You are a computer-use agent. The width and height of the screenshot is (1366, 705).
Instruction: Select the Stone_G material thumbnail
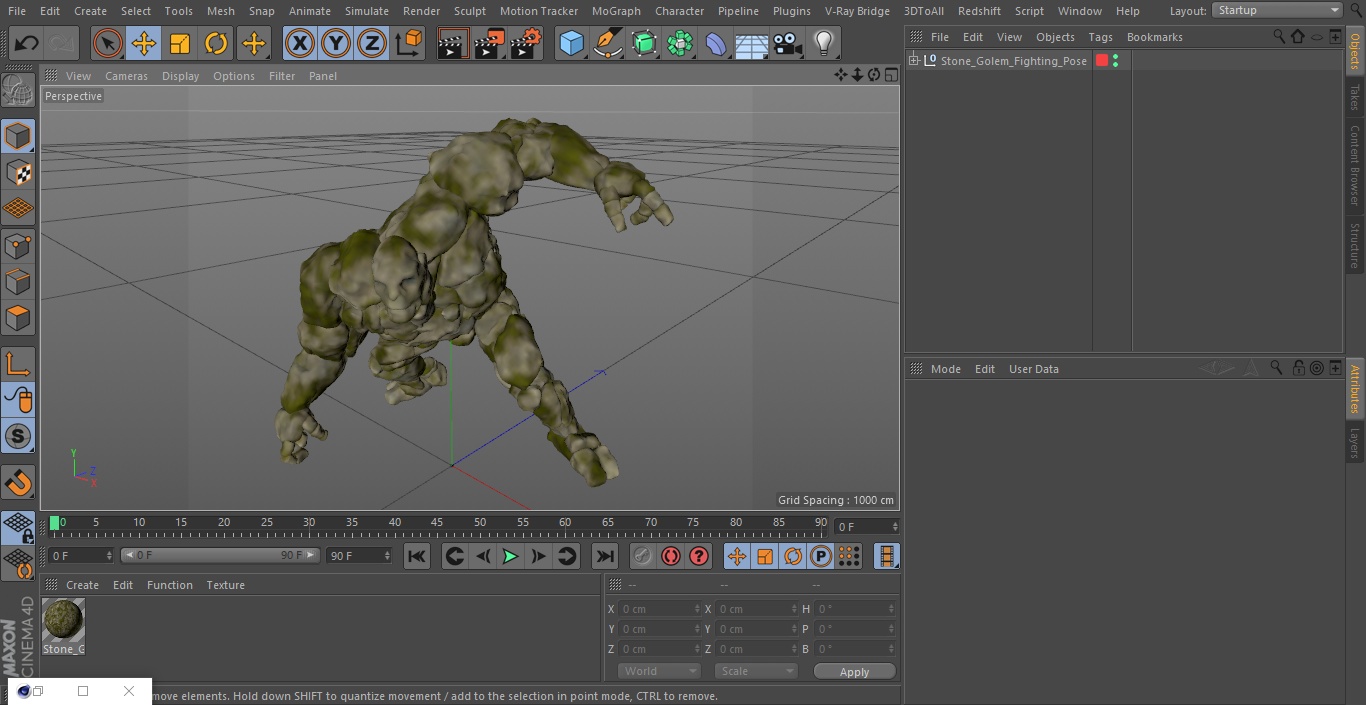pos(63,620)
